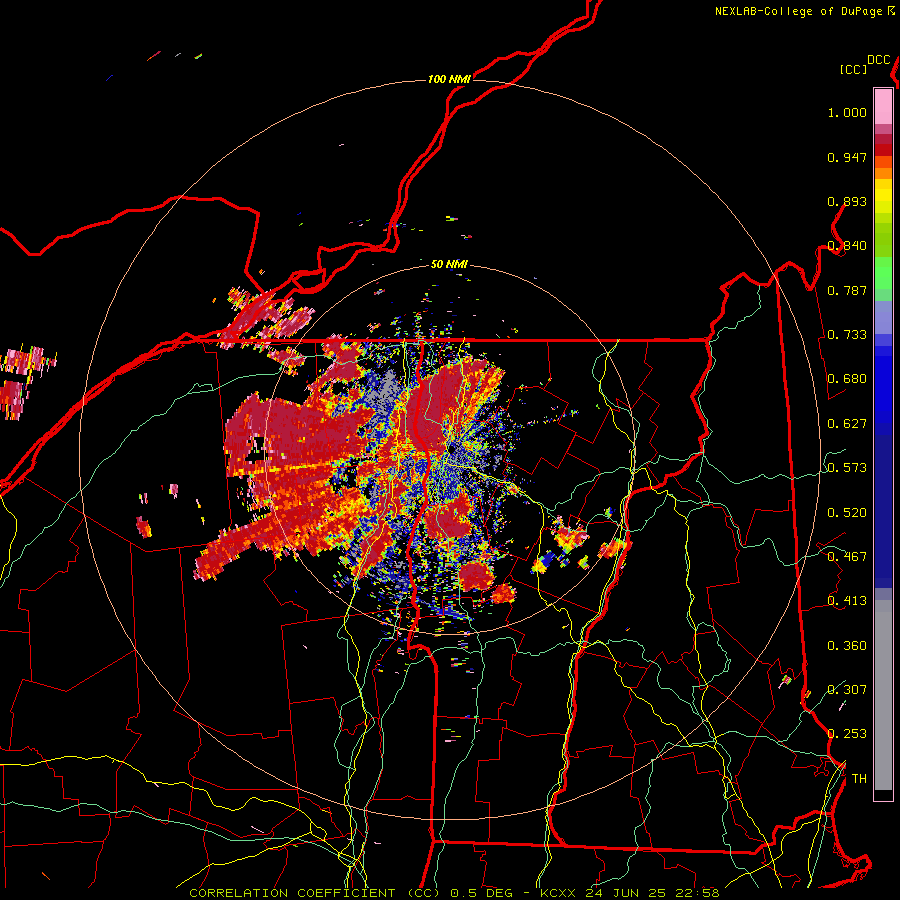This screenshot has width=900, height=900.
Task: Click the 0.360 scale value
Action: tap(847, 646)
